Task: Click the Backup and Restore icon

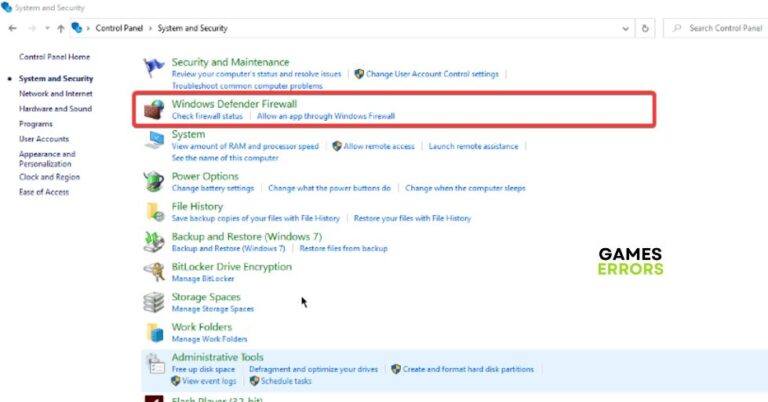Action: (x=154, y=242)
